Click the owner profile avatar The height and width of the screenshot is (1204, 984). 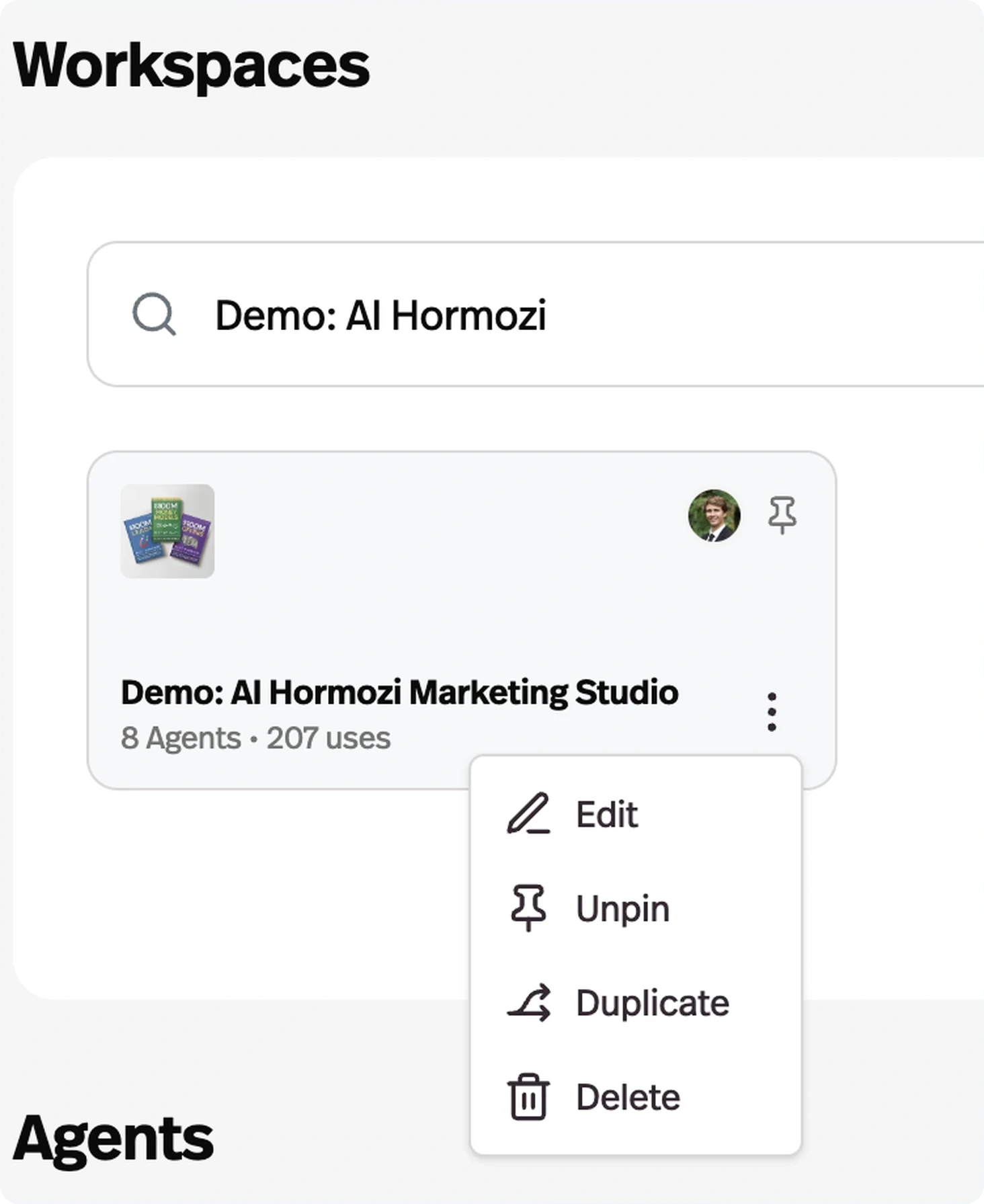click(x=714, y=516)
